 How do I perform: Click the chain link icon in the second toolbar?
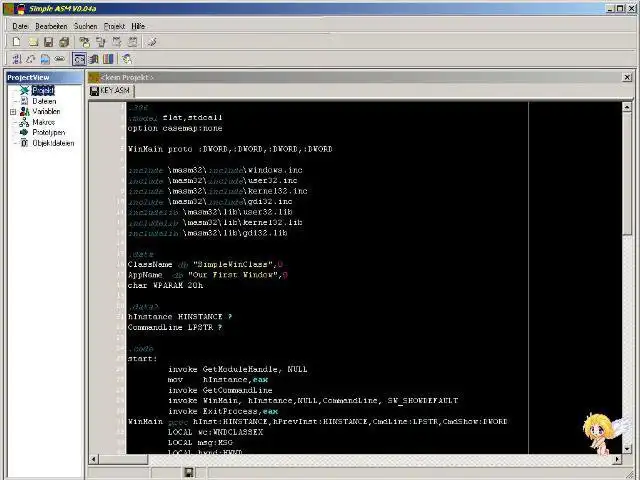(60, 59)
